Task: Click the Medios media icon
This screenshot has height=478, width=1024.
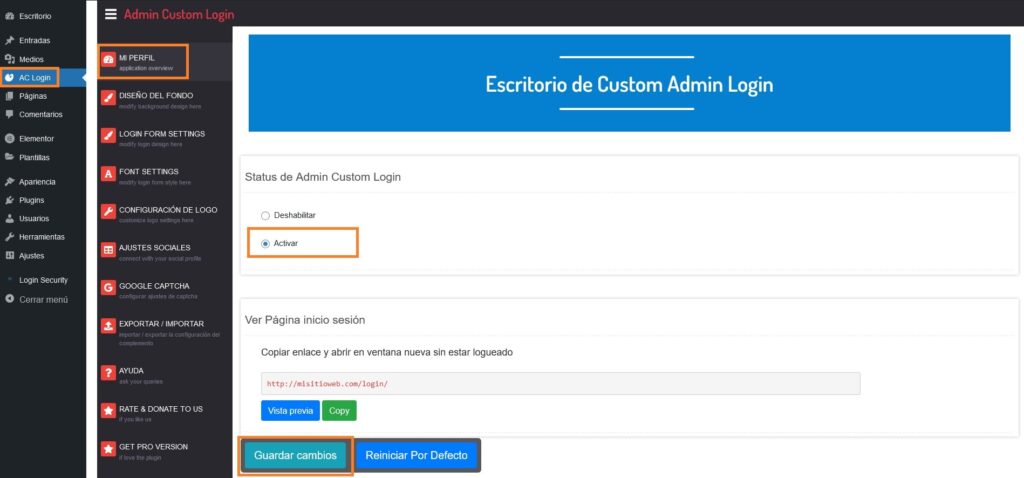Action: (9, 59)
